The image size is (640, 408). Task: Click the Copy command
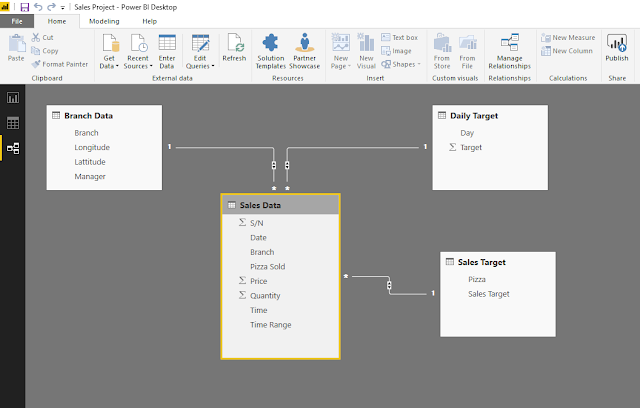pyautogui.click(x=45, y=51)
